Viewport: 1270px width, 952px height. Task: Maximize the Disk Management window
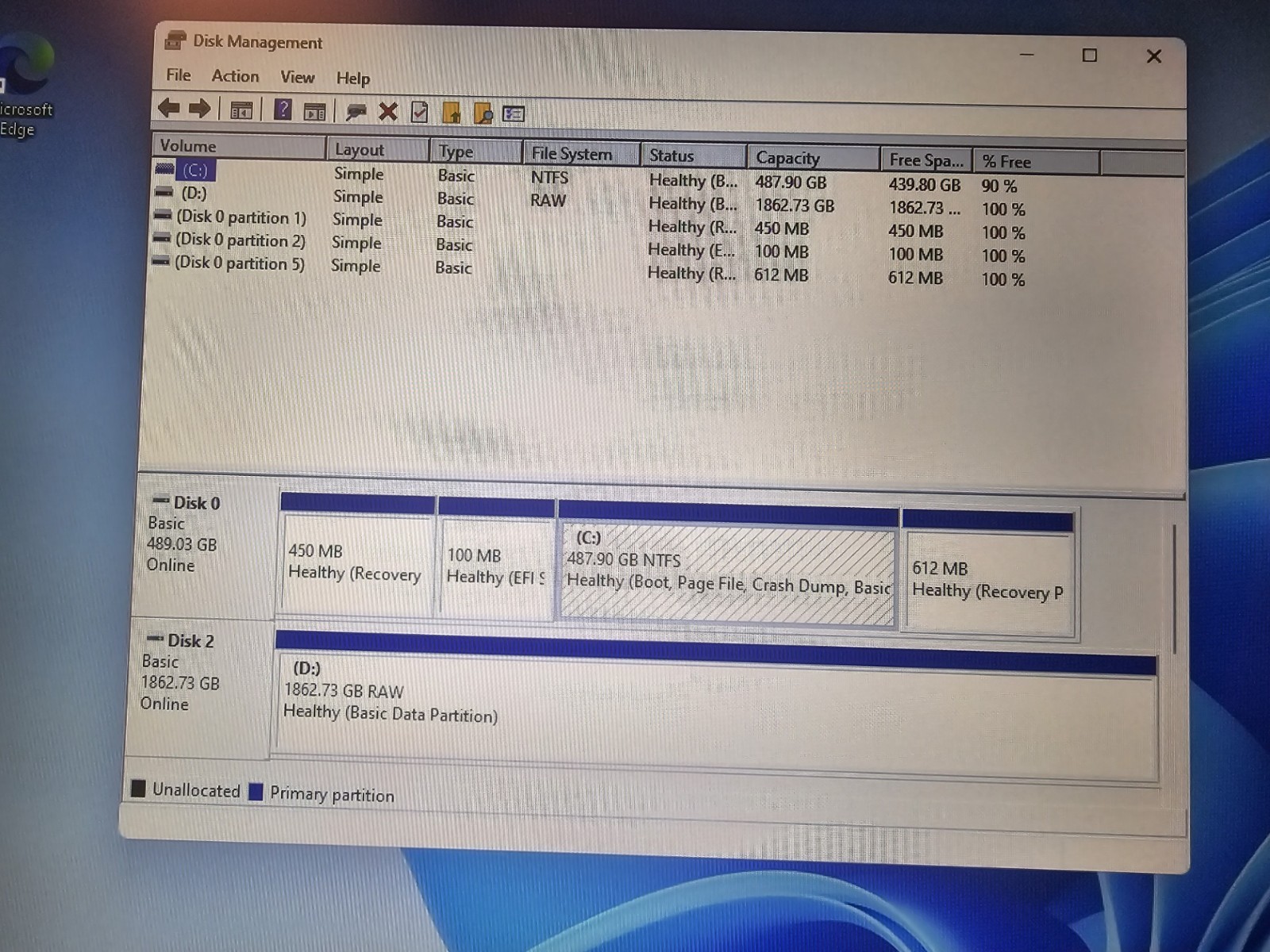point(1090,55)
